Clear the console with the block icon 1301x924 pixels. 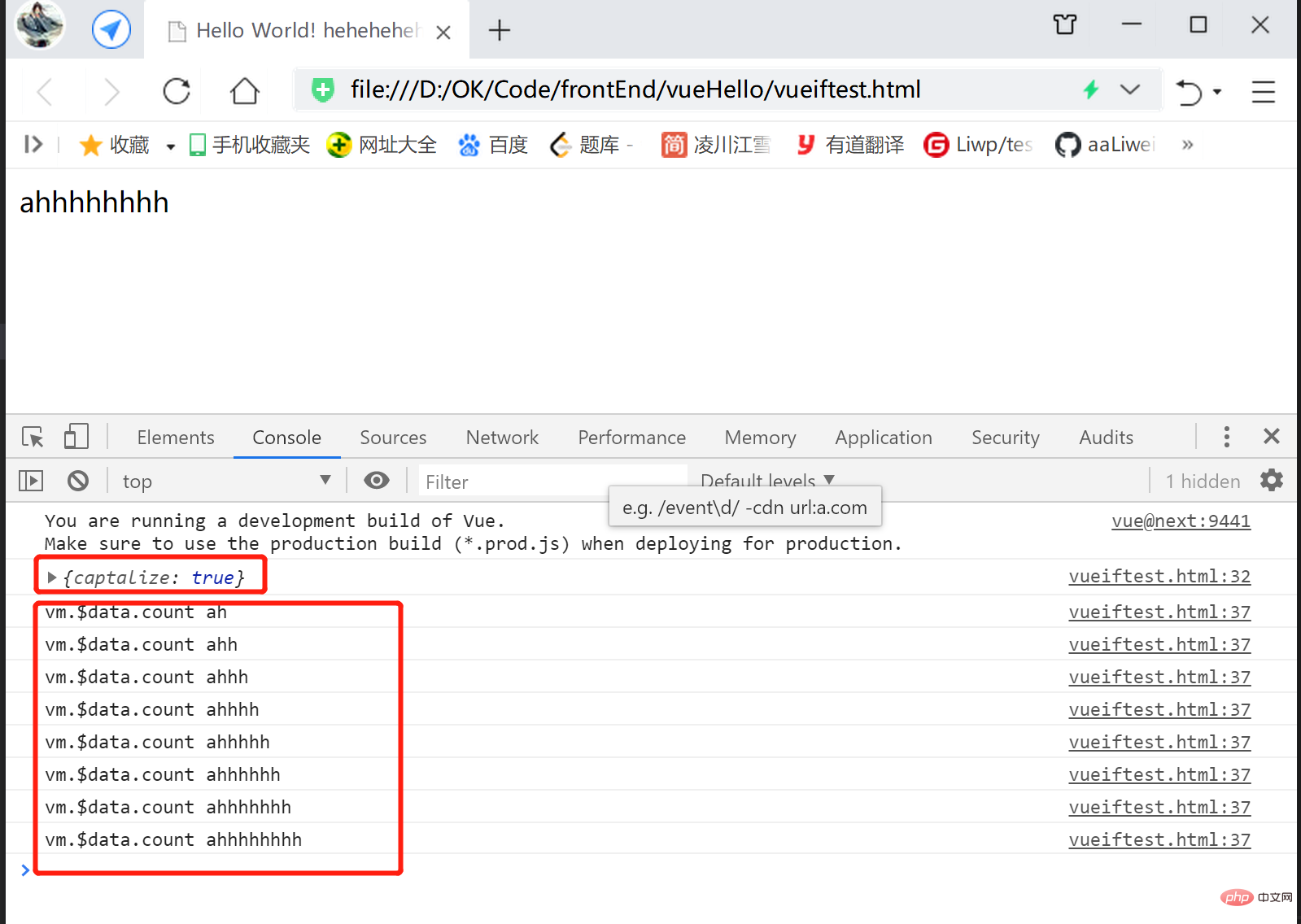point(78,481)
